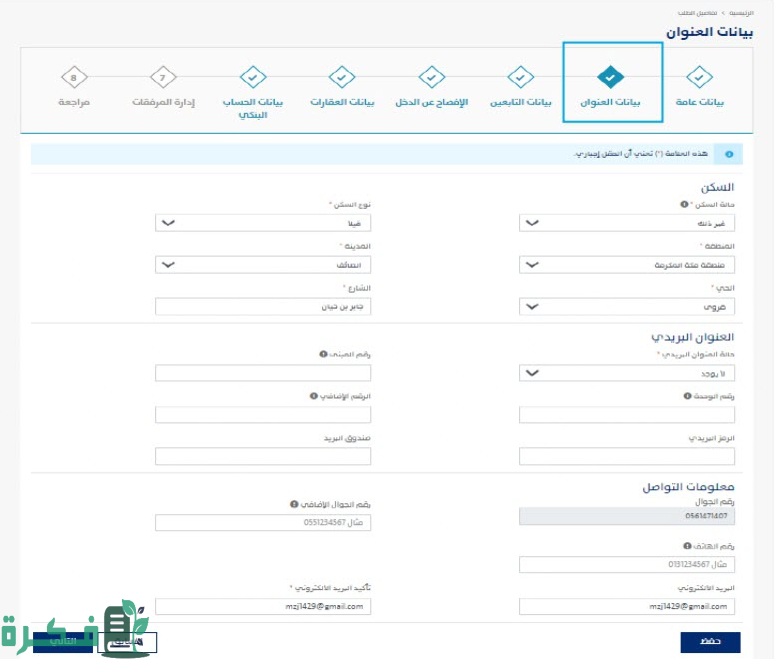Click the صندوق البريد input field
This screenshot has height=659, width=777.
(263, 456)
